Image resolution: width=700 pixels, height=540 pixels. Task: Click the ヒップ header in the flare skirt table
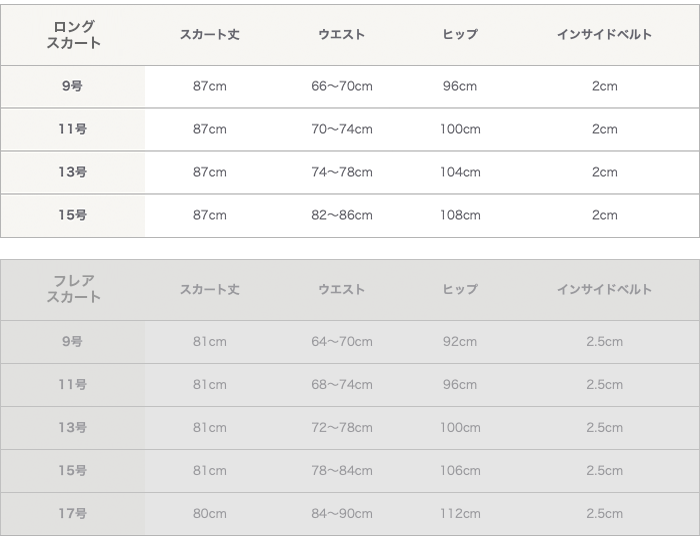(460, 290)
